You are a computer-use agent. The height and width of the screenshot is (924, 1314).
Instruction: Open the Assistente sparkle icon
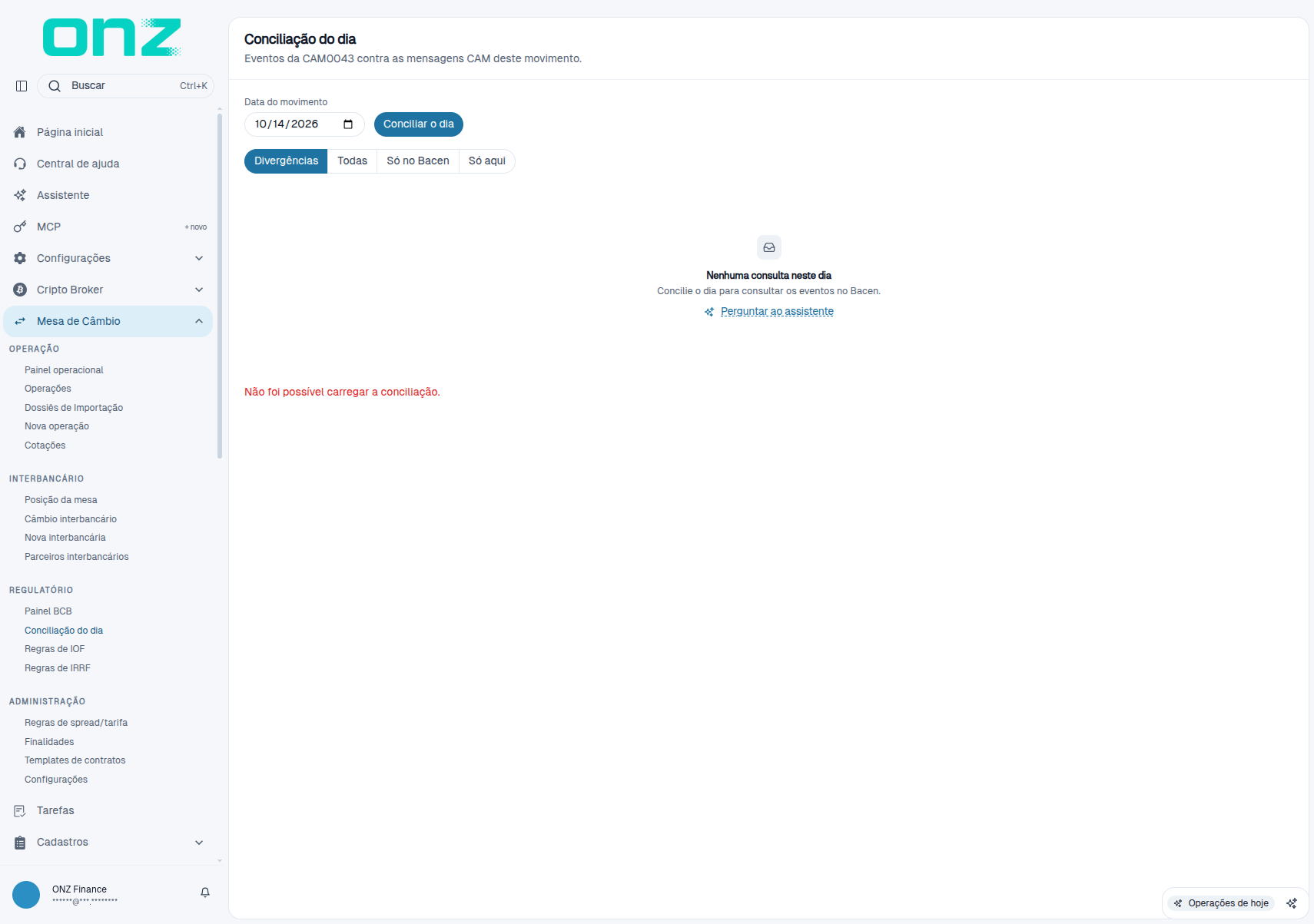[x=20, y=195]
